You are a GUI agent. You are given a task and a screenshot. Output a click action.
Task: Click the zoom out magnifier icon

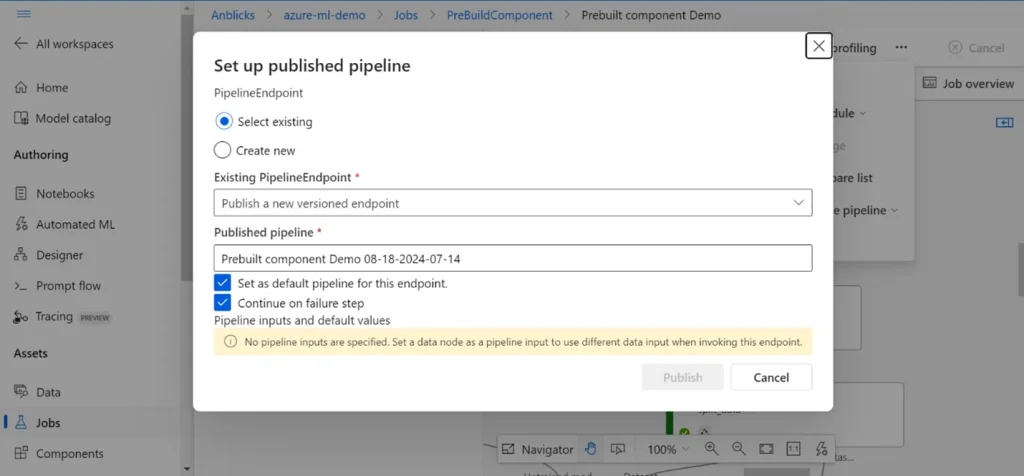(x=738, y=449)
